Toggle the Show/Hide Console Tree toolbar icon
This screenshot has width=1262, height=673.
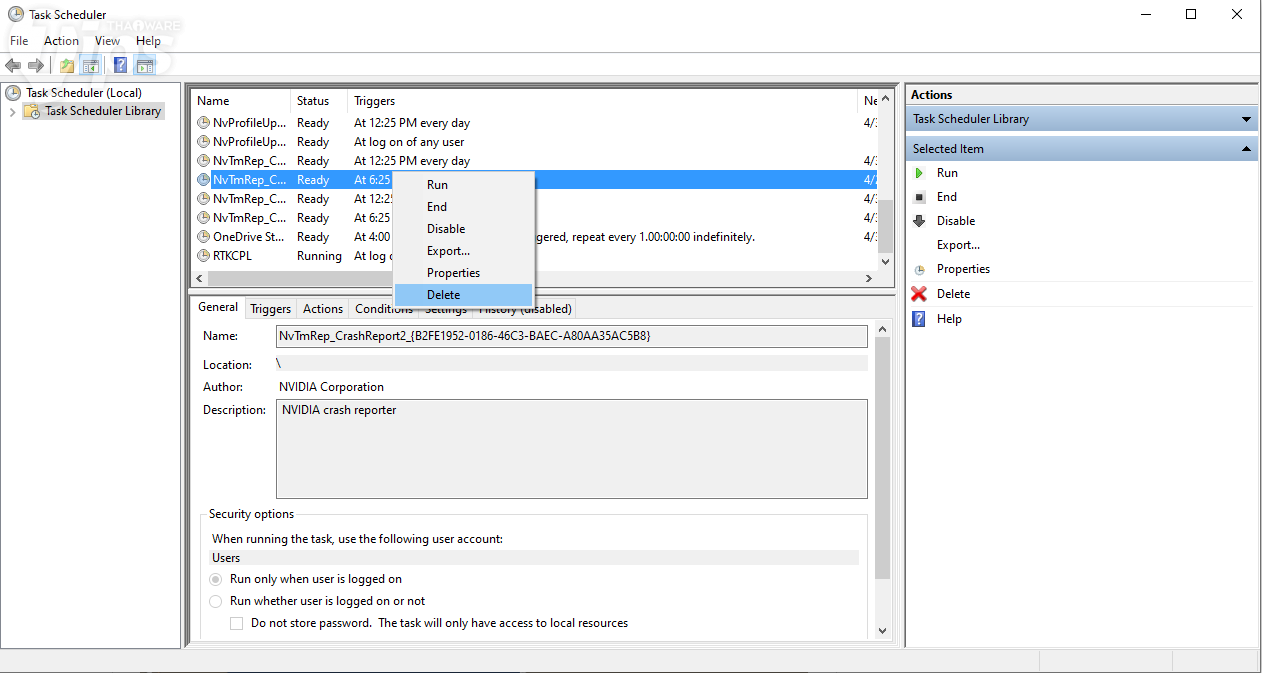click(91, 66)
